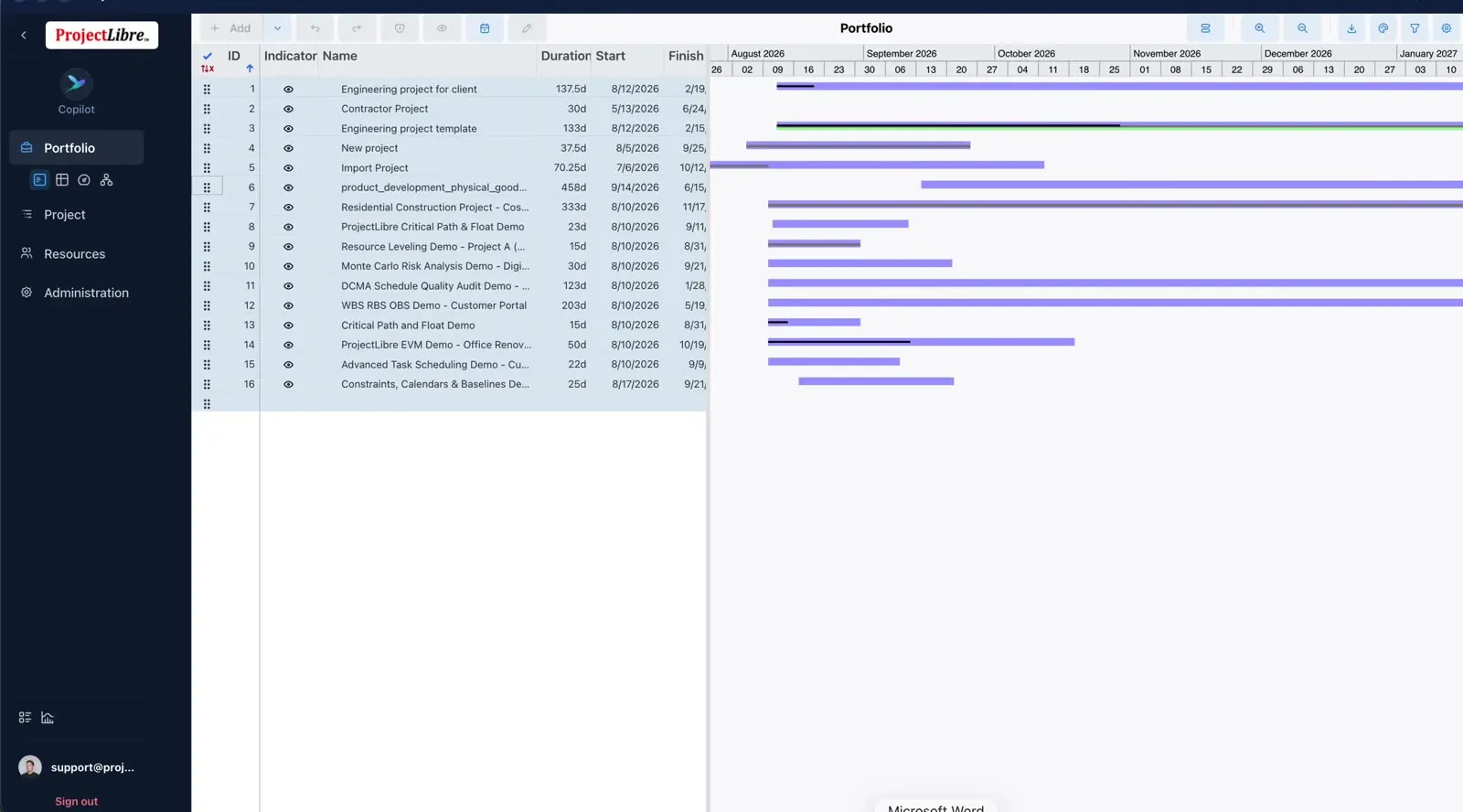Screen dimensions: 1463x812
Task: Collapse the sidebar with the back chevron
Action: tap(24, 35)
